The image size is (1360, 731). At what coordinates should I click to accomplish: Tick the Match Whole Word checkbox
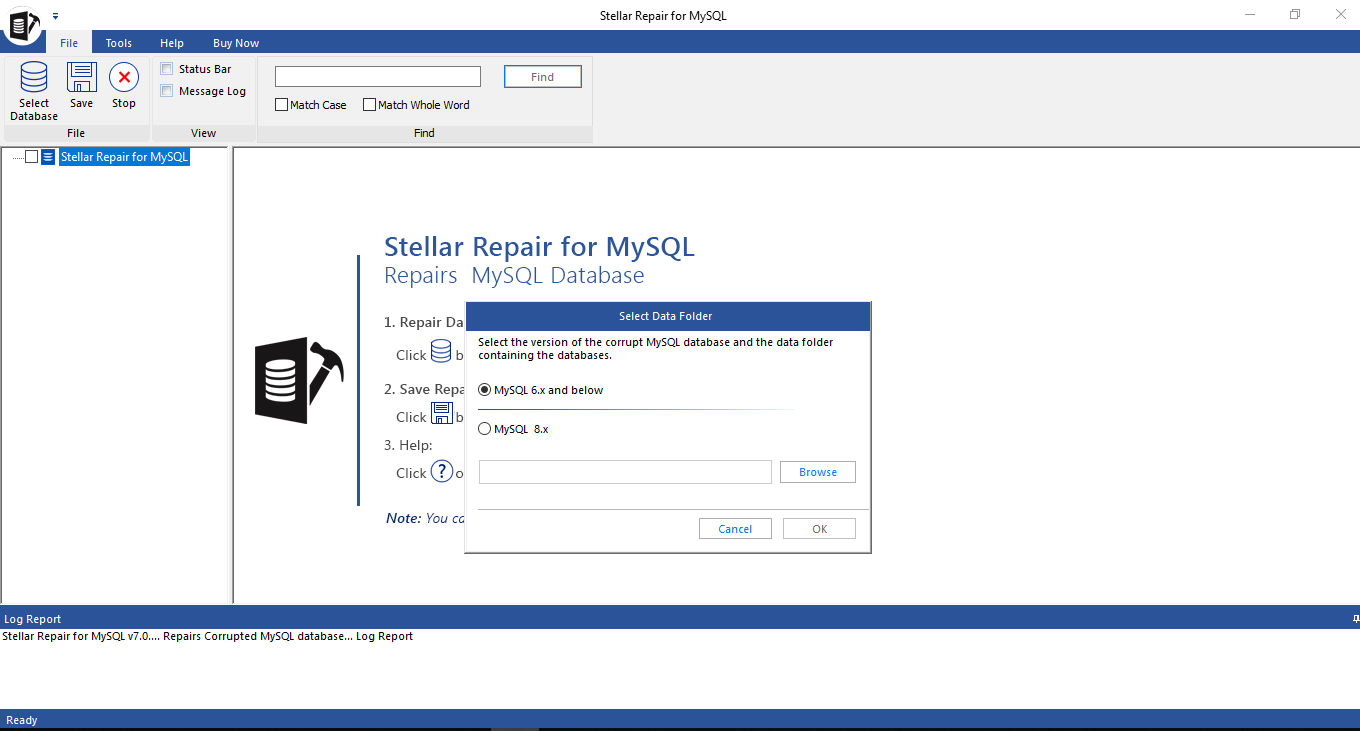(369, 105)
